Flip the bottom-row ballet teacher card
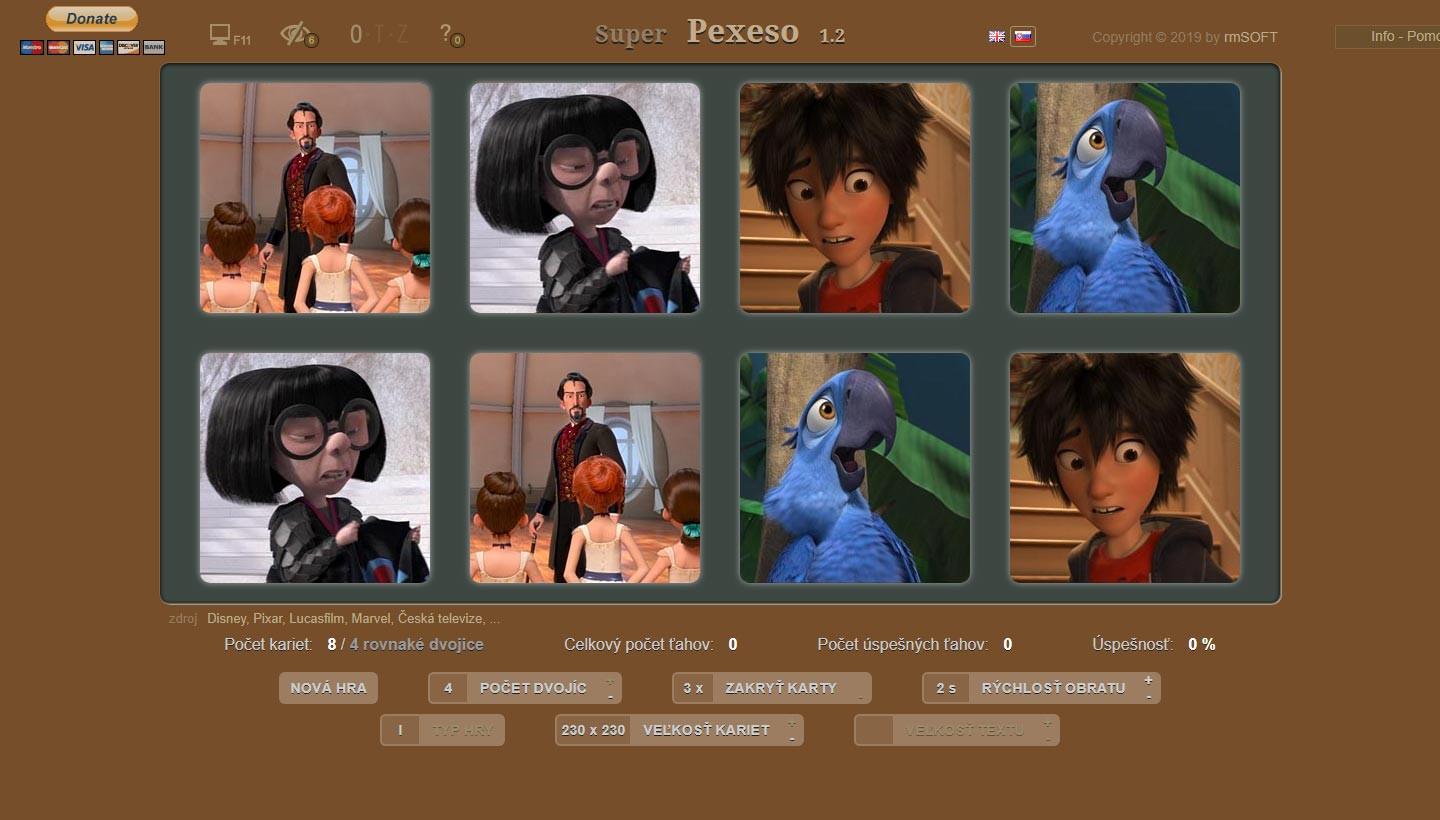Image resolution: width=1440 pixels, height=820 pixels. [x=585, y=468]
